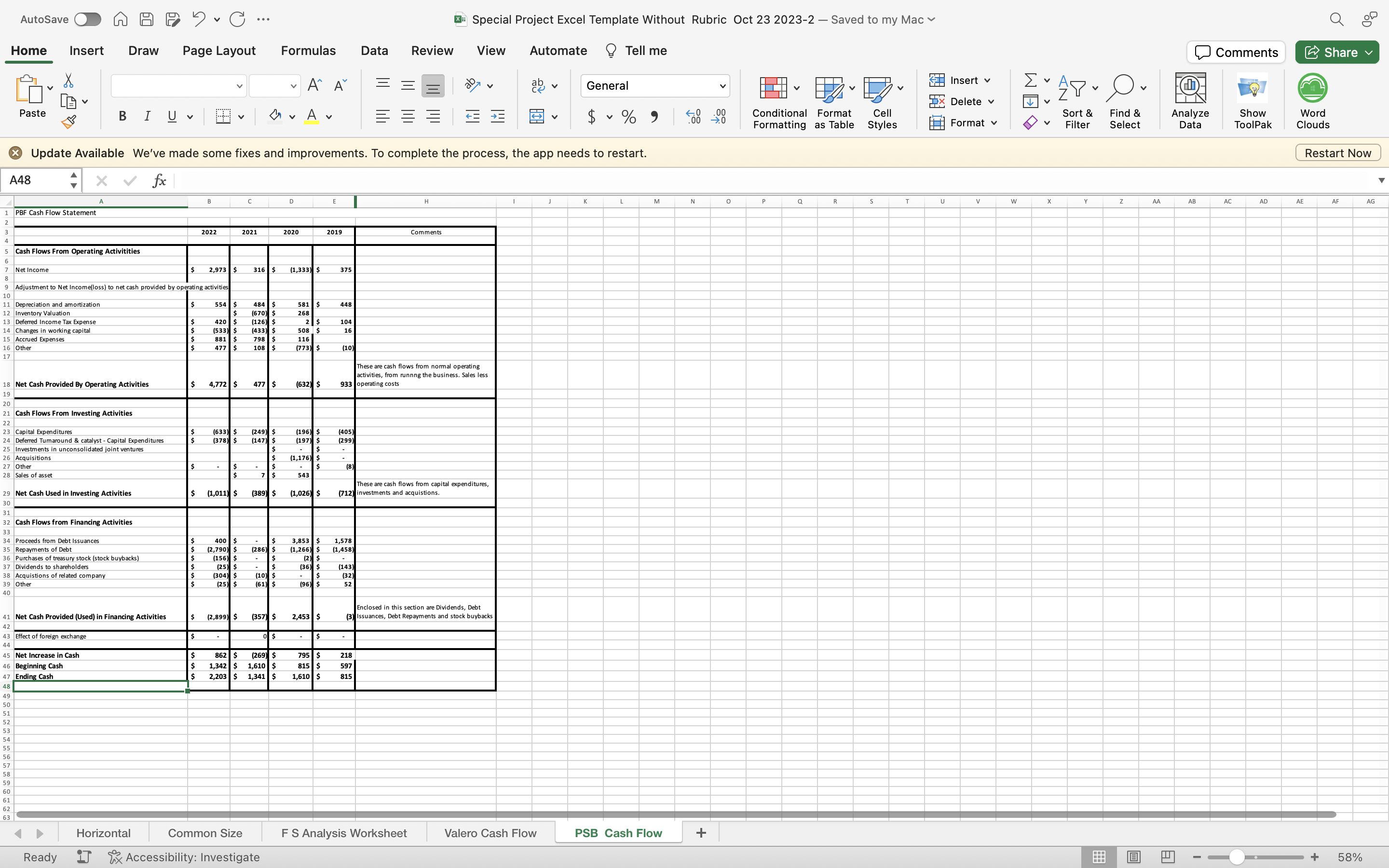Screen dimensions: 1389x868
Task: Expand the formula bar chevron
Action: tap(1381, 180)
